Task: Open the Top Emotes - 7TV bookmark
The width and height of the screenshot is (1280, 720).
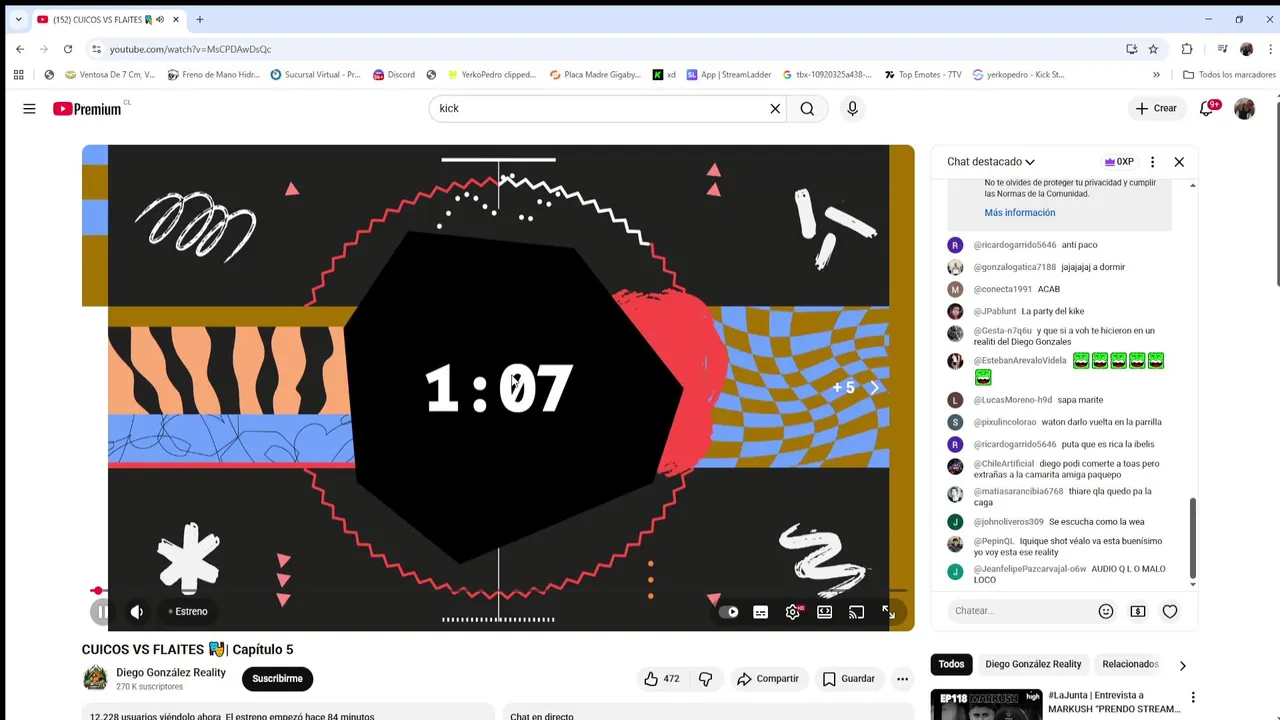Action: 922,75
